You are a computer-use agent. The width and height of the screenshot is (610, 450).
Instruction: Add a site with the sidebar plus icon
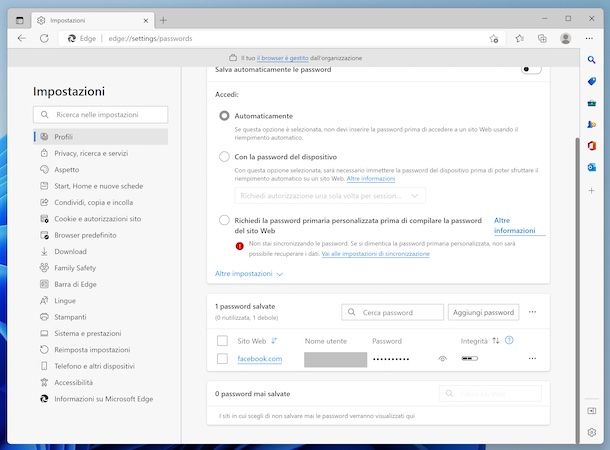(x=591, y=191)
